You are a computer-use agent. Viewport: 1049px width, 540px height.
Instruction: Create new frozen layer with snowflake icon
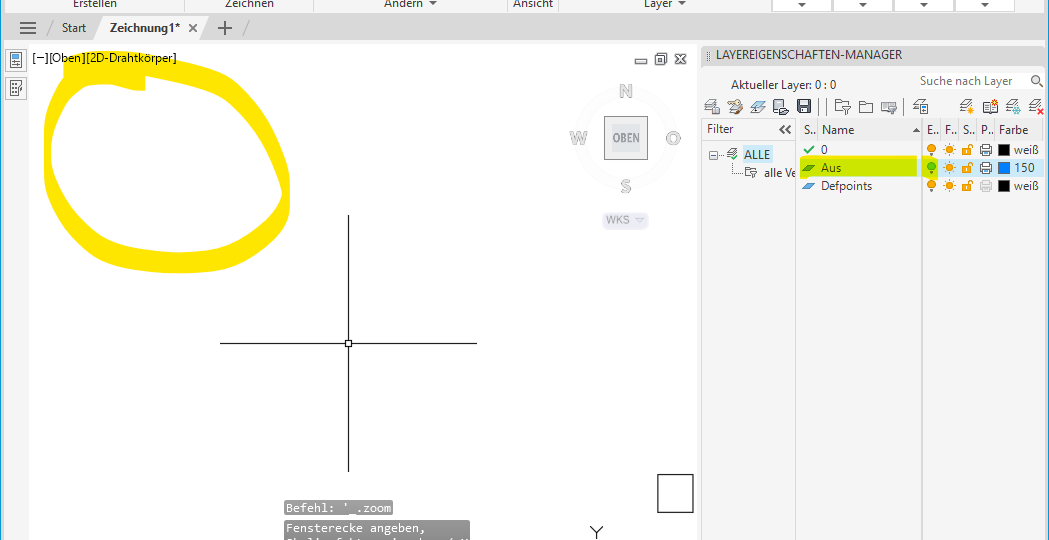pos(1013,106)
